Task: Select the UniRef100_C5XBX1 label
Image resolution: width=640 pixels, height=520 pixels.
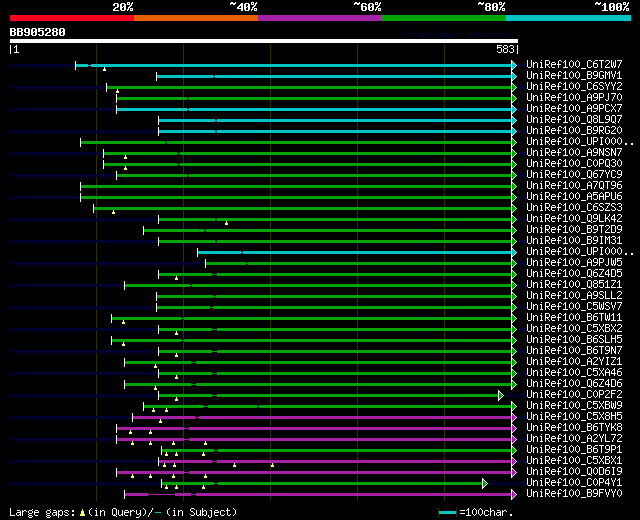Action: 574,461
